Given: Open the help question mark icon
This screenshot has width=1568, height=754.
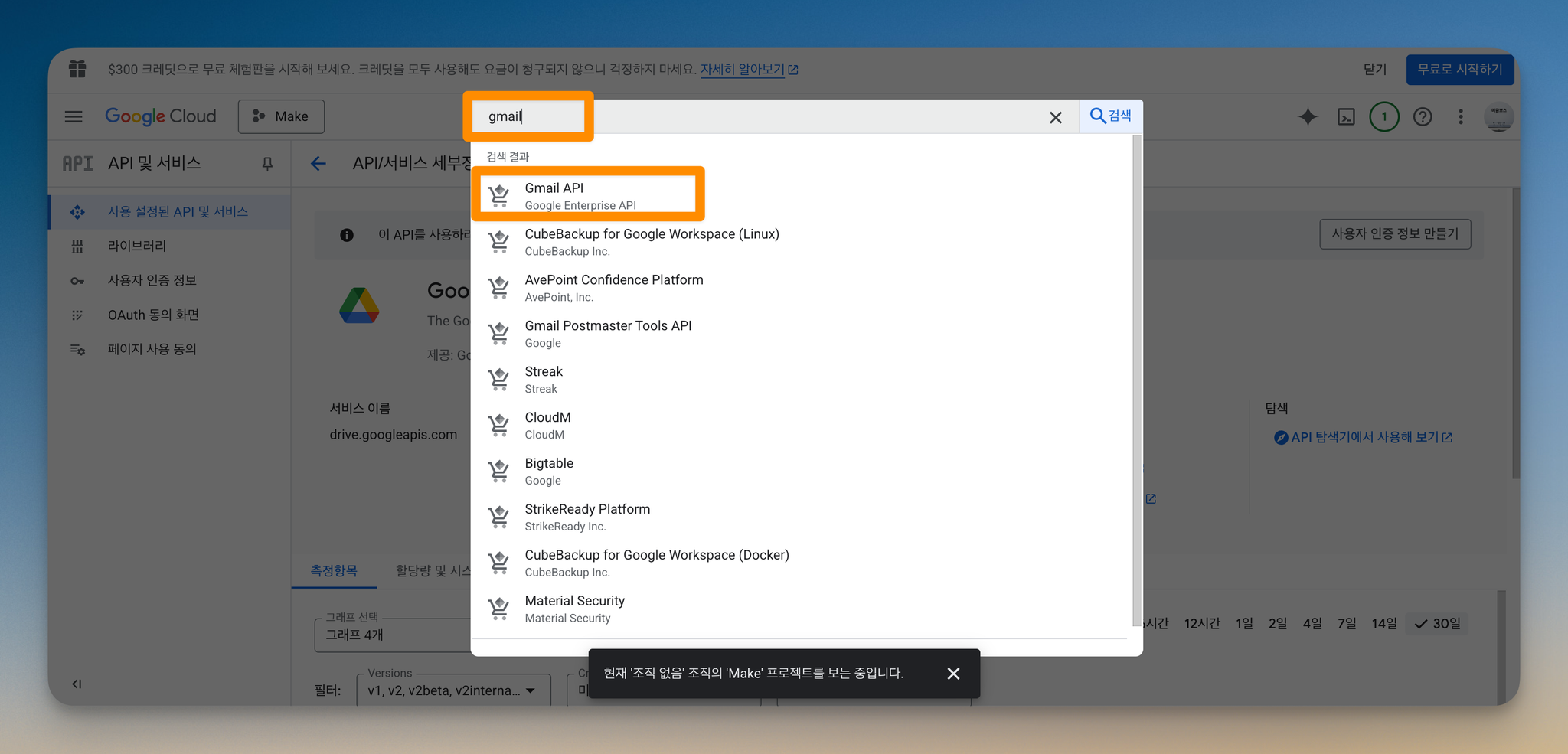Looking at the screenshot, I should coord(1423,116).
